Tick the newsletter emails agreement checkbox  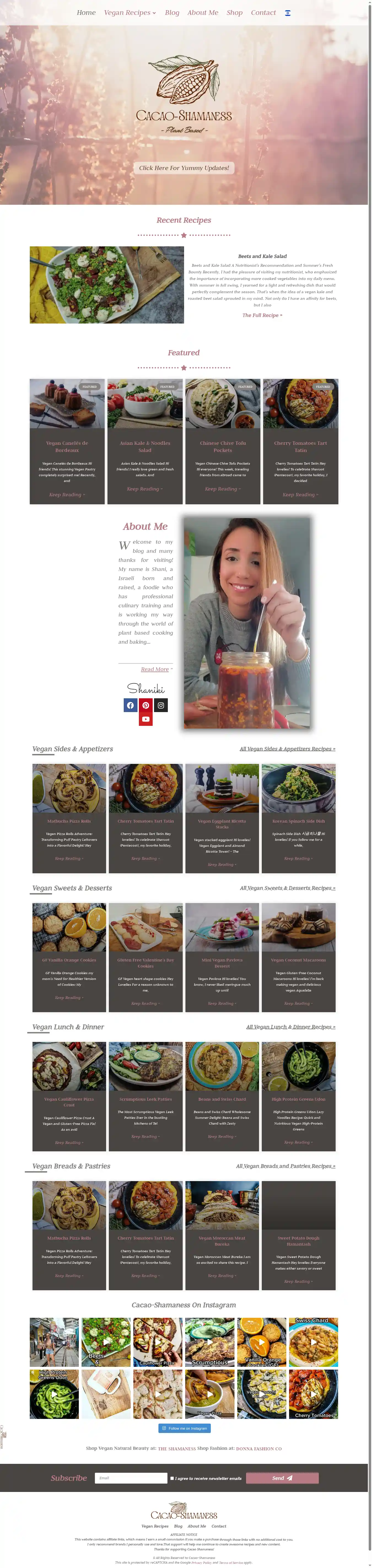coord(172,1478)
